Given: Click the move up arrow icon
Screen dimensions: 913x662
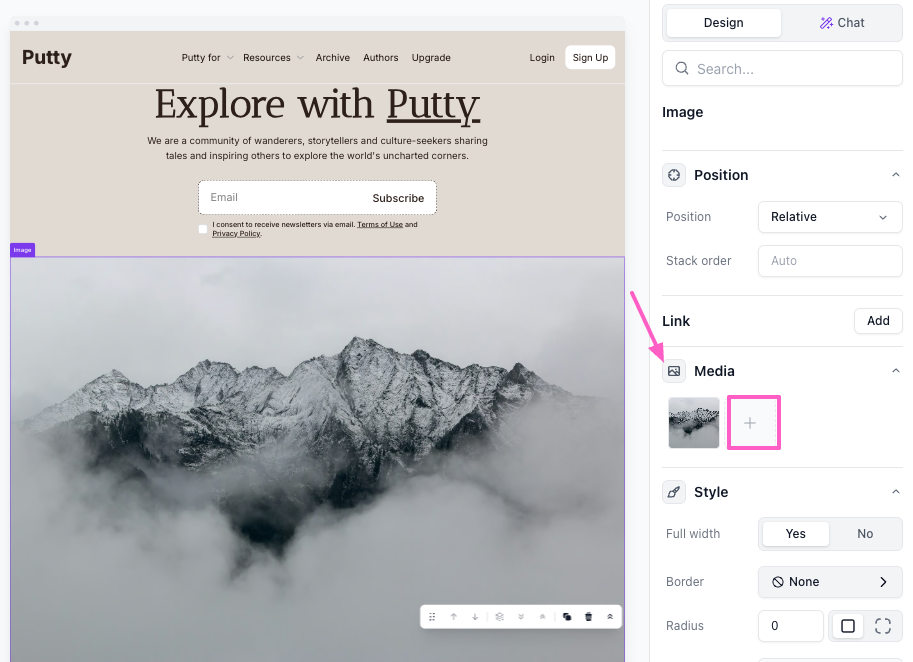Looking at the screenshot, I should coord(453,617).
